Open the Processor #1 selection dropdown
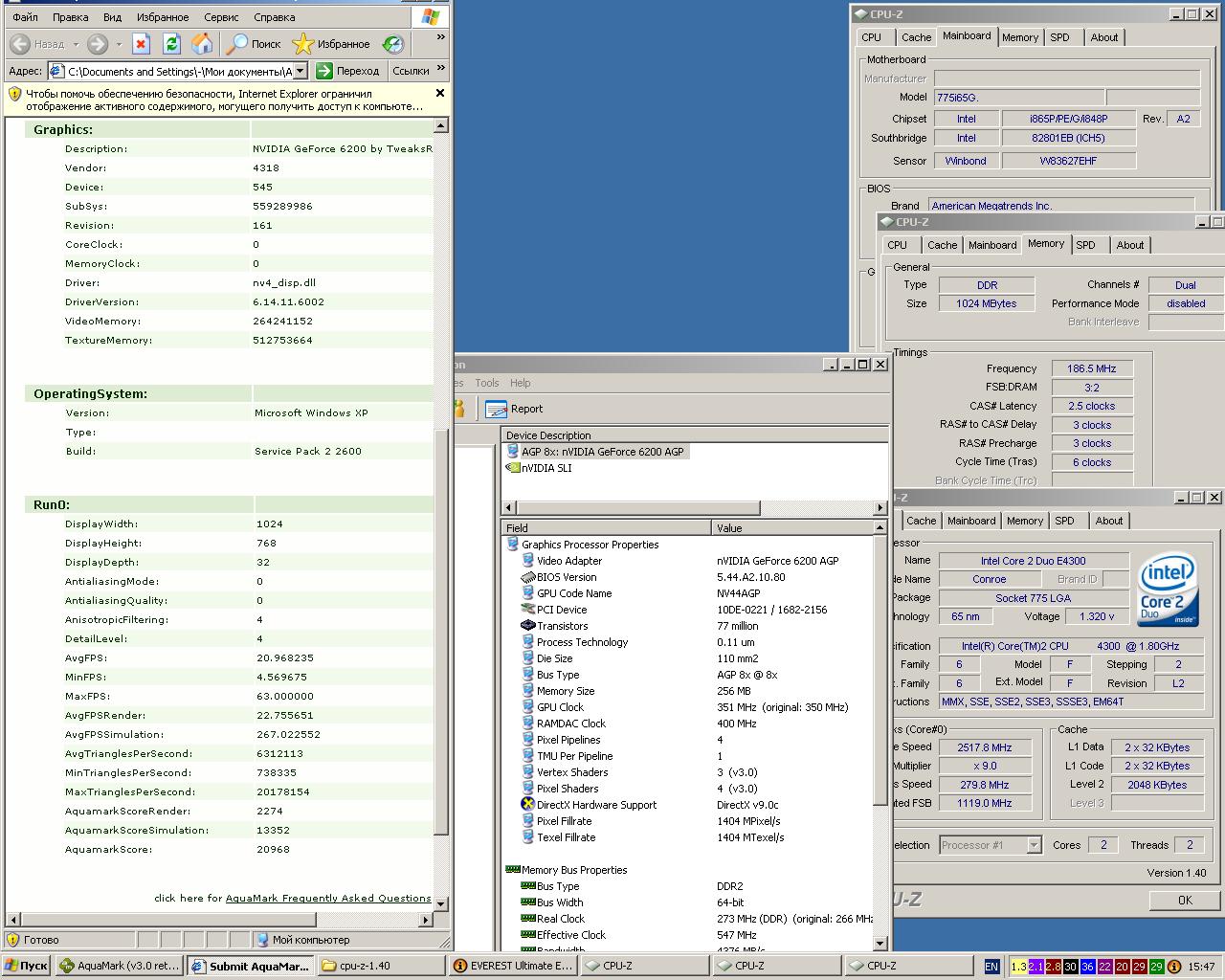1225x980 pixels. click(1034, 845)
